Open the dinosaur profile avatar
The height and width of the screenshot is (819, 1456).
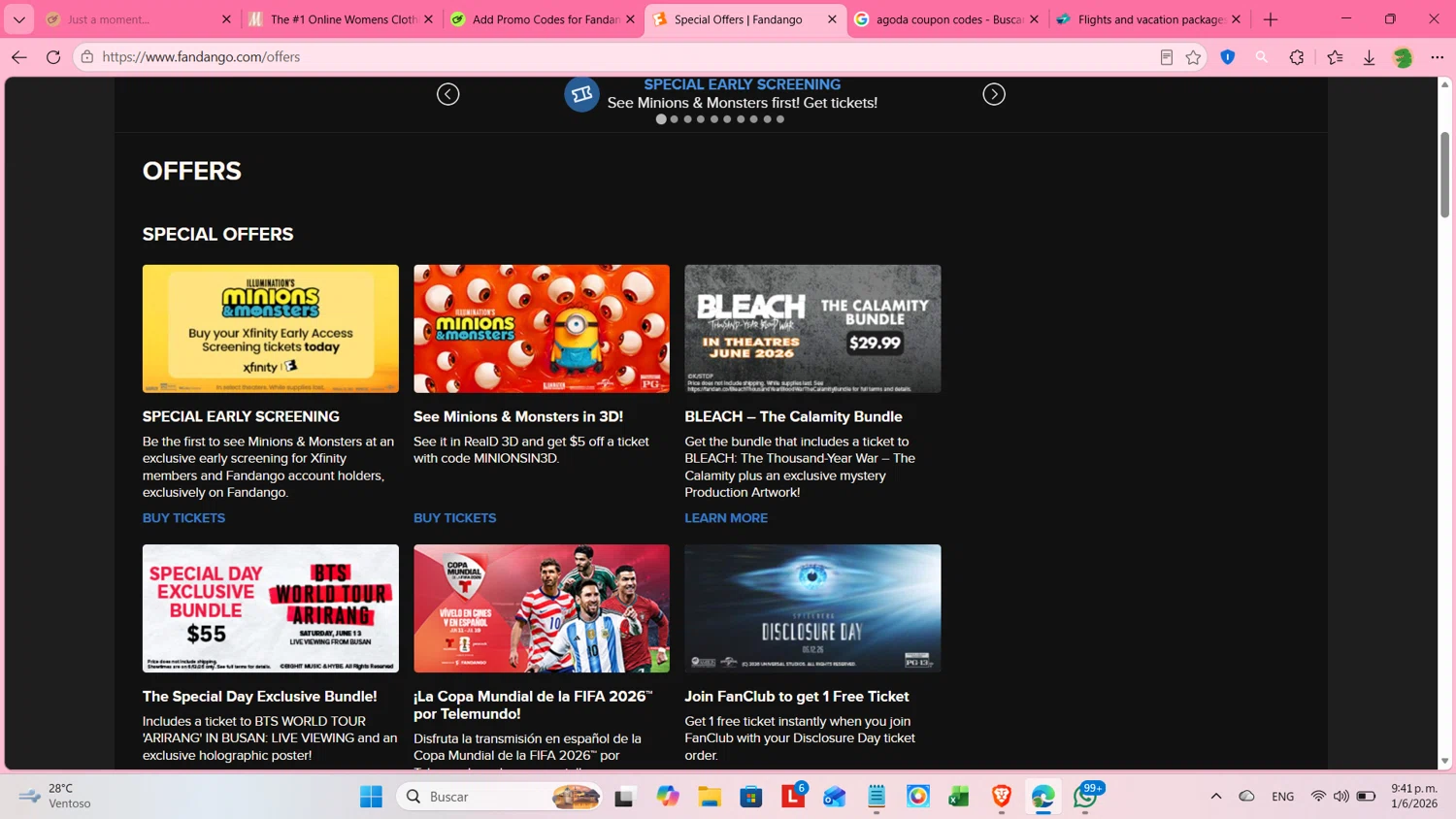coord(1403,57)
